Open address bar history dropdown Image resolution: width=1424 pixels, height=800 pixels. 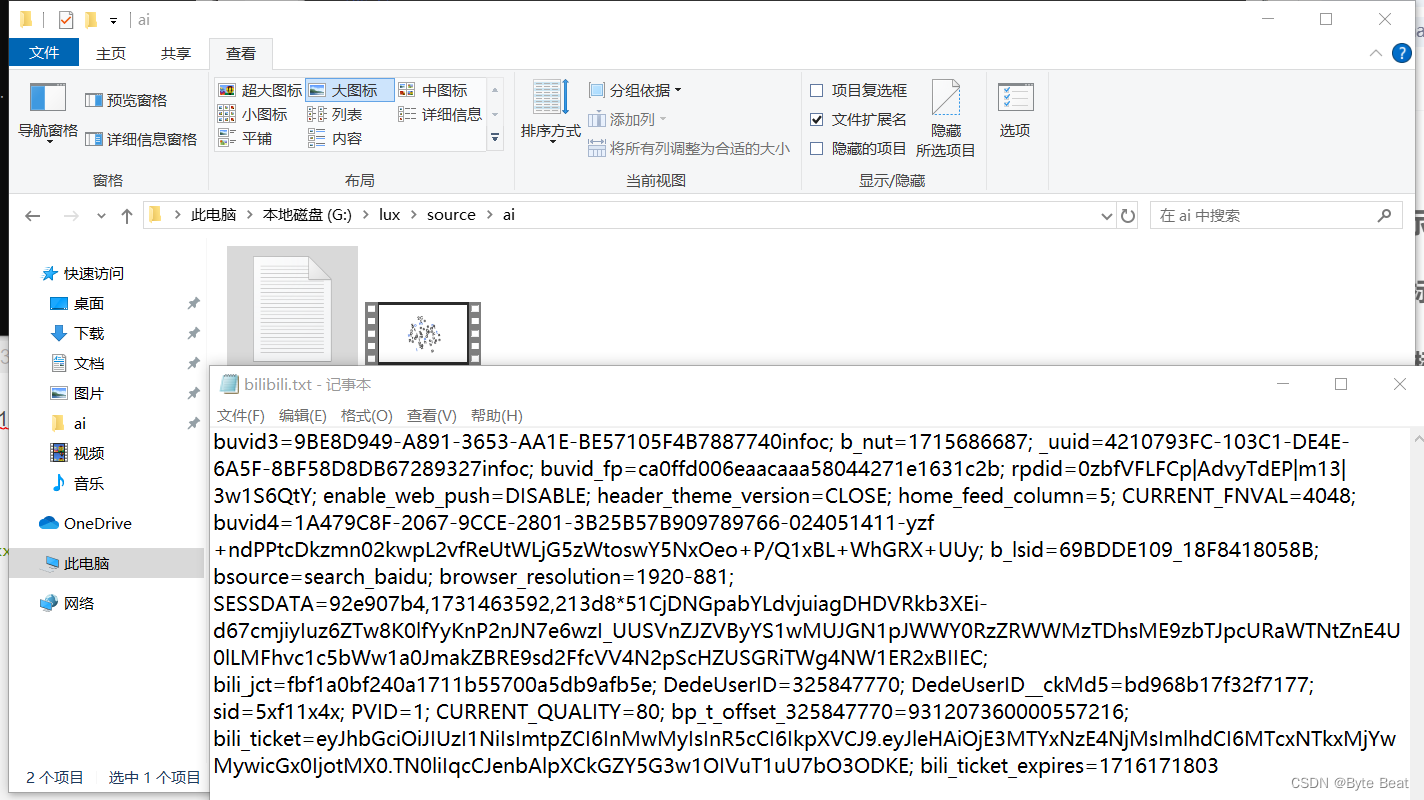tap(1106, 215)
